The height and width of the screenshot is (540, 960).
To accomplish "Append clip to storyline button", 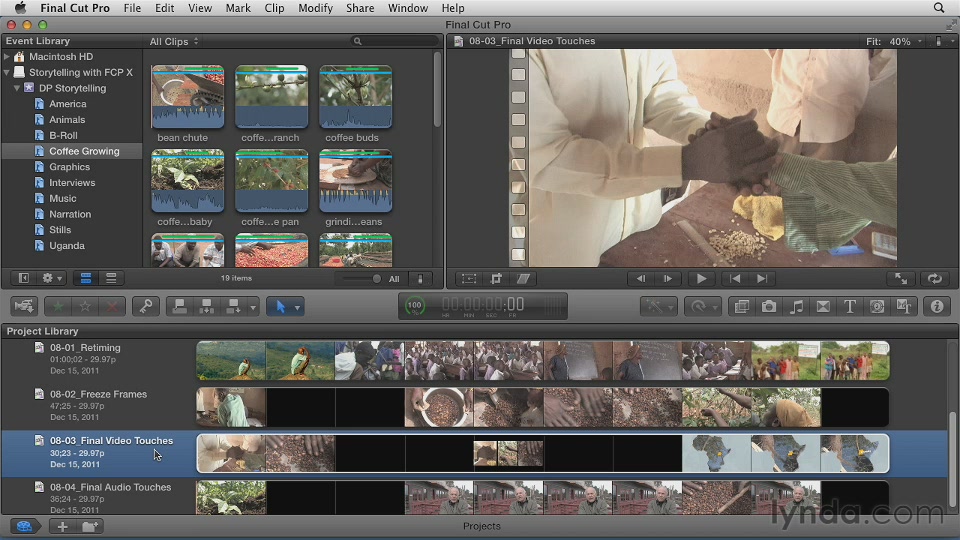I will point(233,306).
